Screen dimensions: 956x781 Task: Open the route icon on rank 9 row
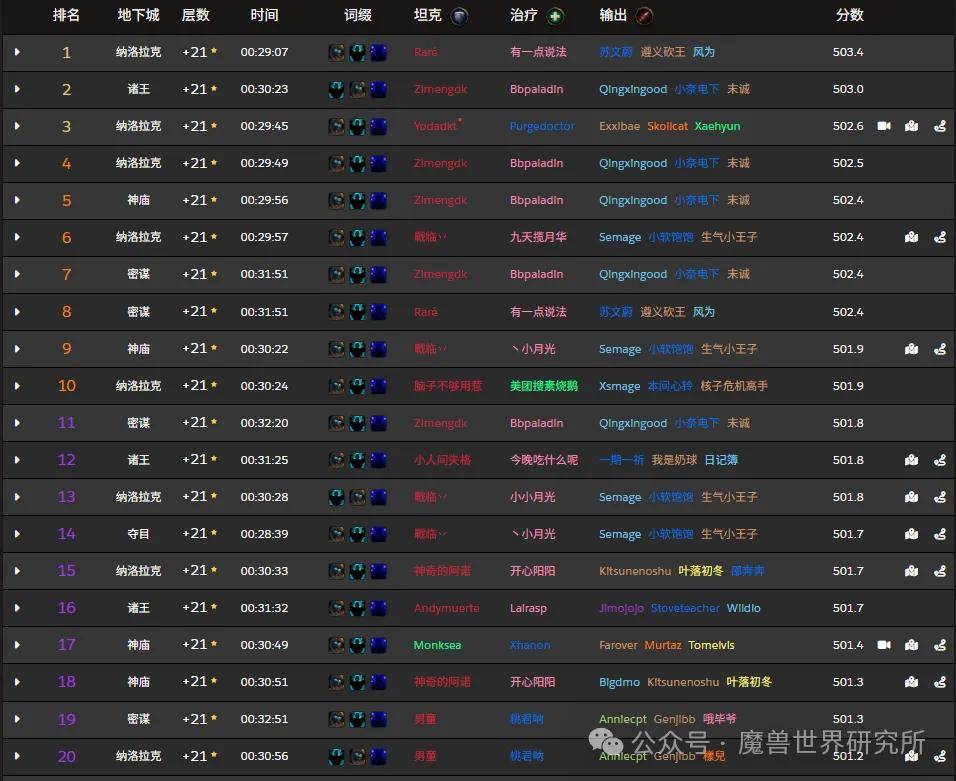(940, 349)
